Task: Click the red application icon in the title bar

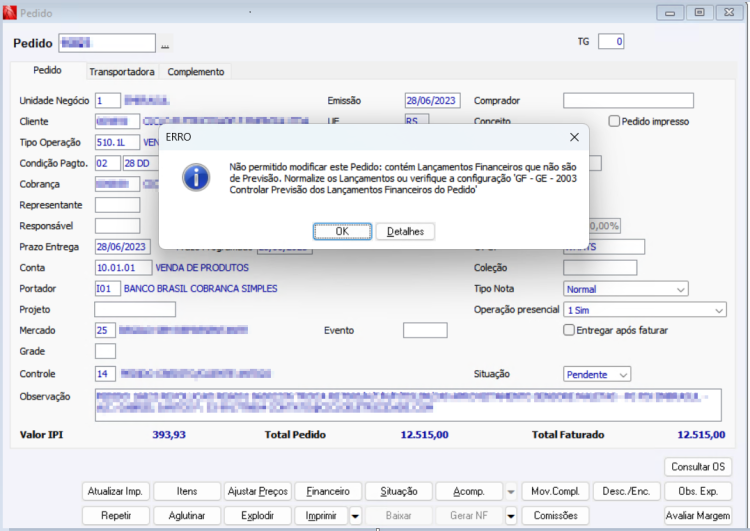Action: point(10,13)
